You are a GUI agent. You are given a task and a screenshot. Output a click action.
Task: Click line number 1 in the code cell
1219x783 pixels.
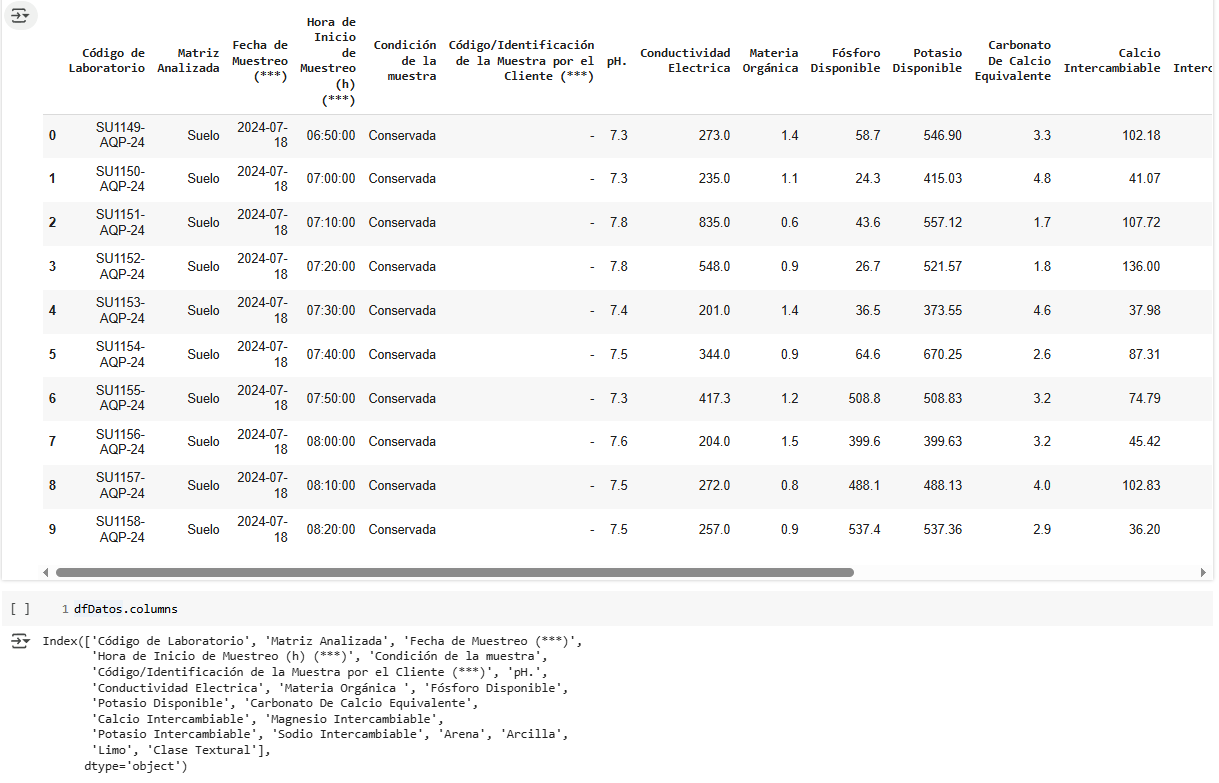click(64, 609)
